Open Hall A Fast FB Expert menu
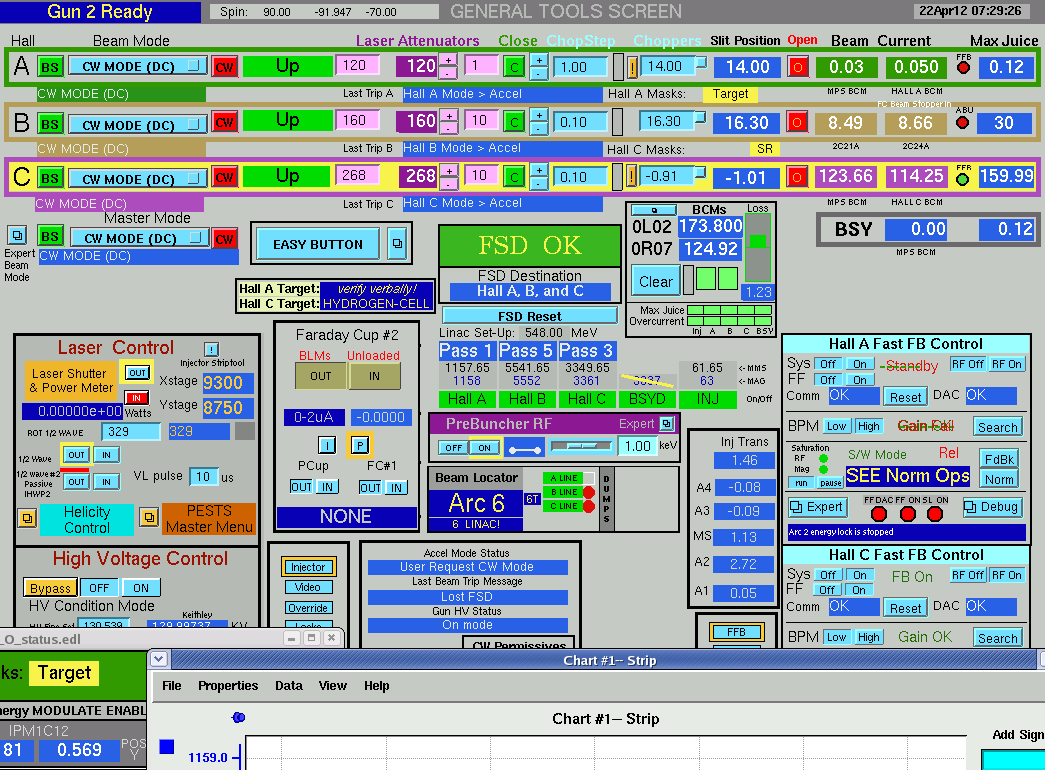This screenshot has width=1045, height=770. pos(817,507)
